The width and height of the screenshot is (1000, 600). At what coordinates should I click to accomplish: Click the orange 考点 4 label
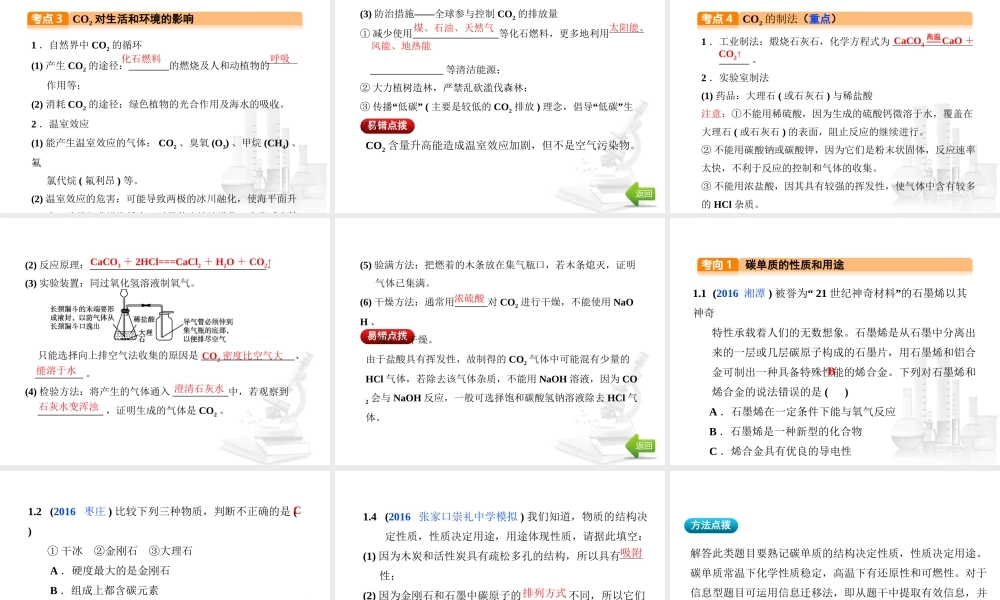717,19
